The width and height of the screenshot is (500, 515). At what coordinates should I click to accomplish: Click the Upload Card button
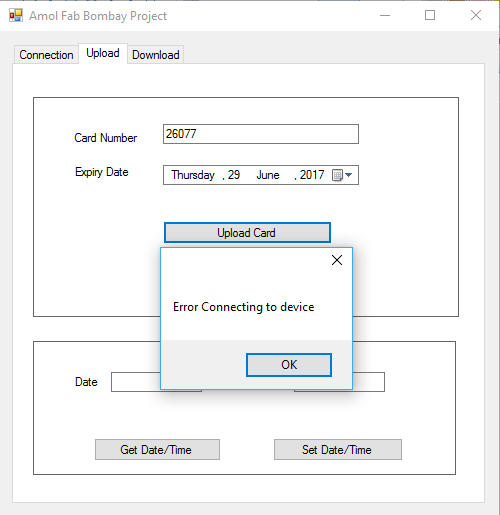coord(247,233)
